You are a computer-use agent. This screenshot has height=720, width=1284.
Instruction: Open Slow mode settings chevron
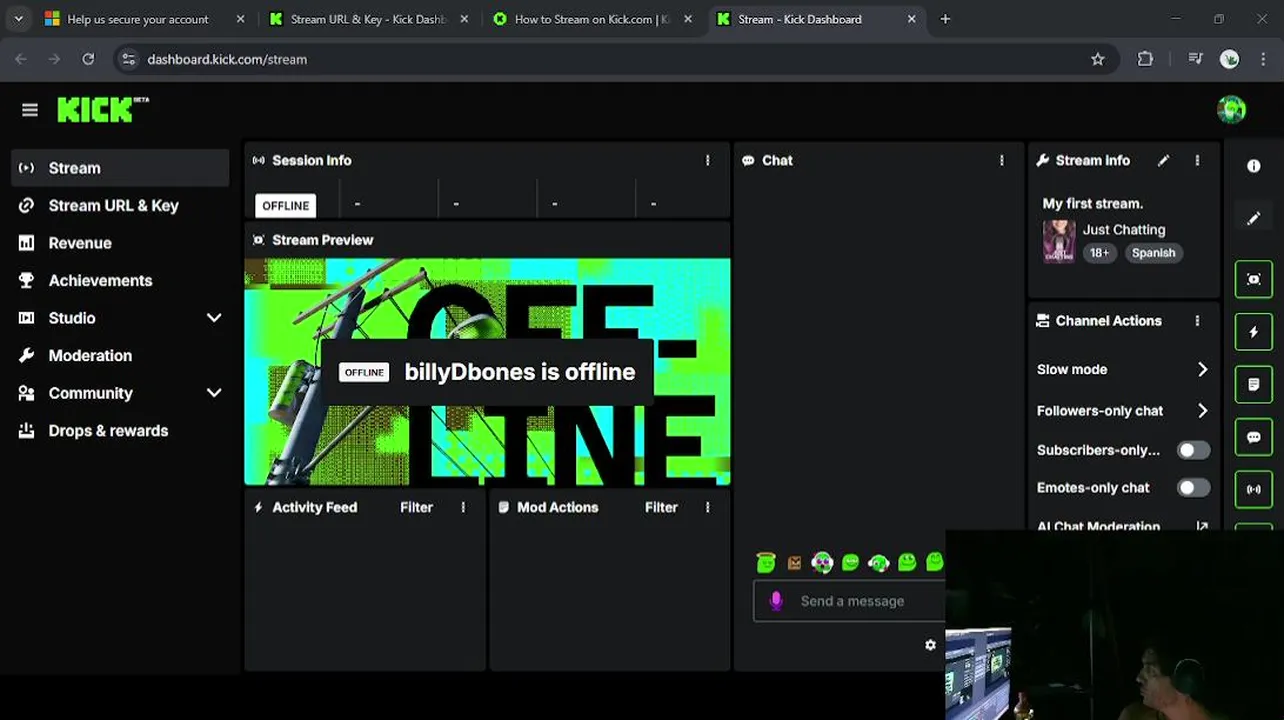(x=1202, y=369)
